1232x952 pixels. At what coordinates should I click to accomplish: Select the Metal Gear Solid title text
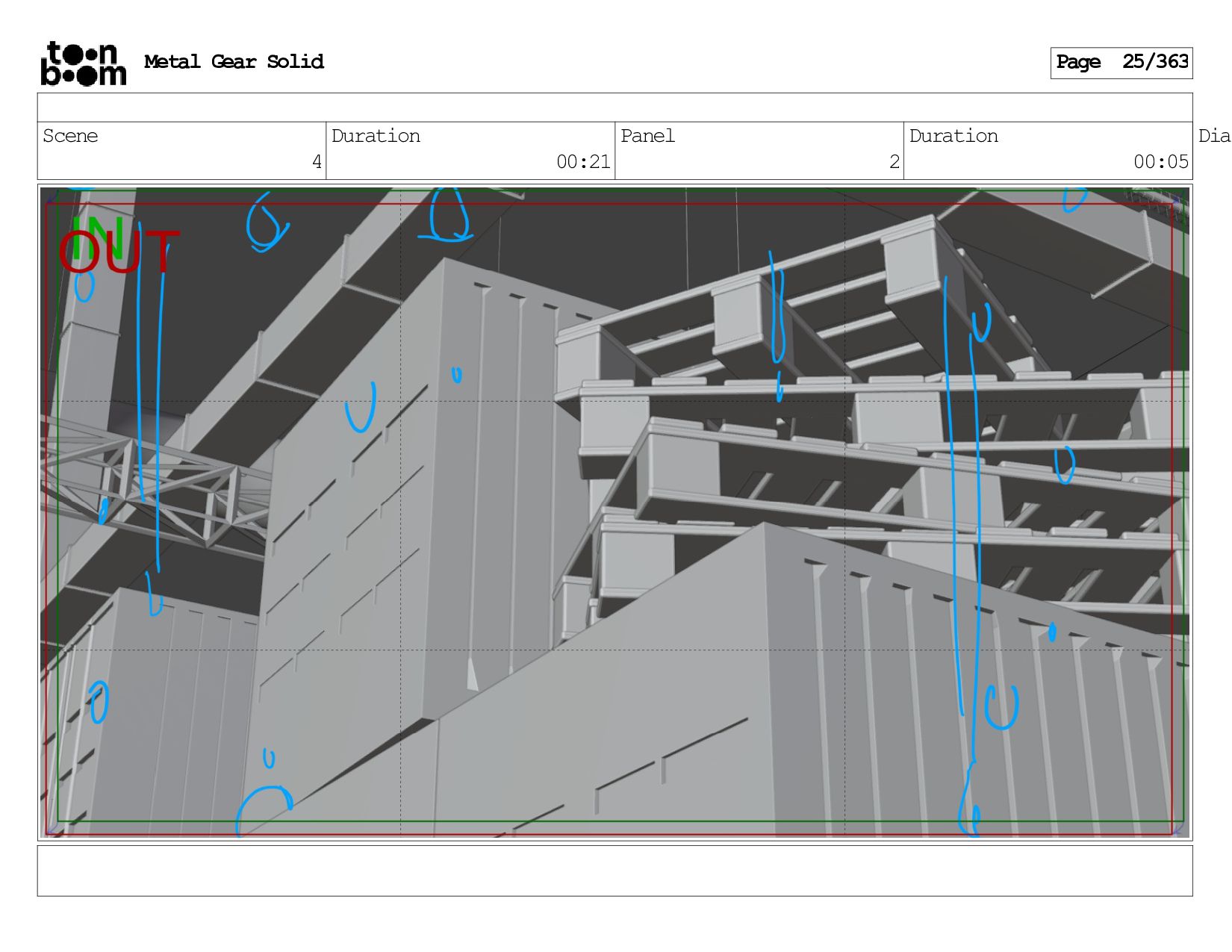coord(234,62)
